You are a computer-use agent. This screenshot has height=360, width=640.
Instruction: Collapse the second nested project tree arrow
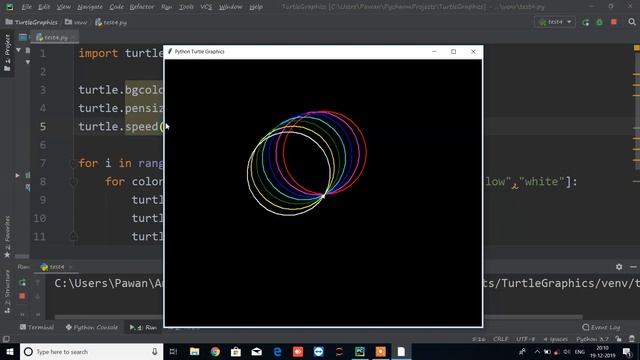[x=28, y=62]
